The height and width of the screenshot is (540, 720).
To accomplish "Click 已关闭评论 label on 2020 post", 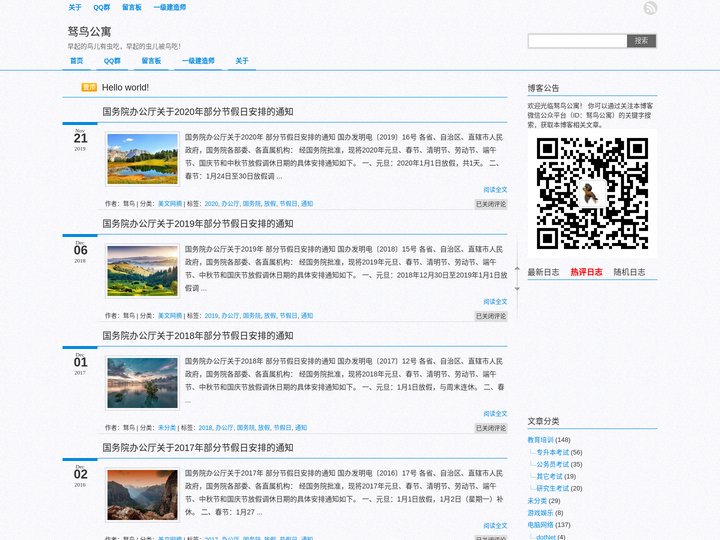I will tap(491, 204).
